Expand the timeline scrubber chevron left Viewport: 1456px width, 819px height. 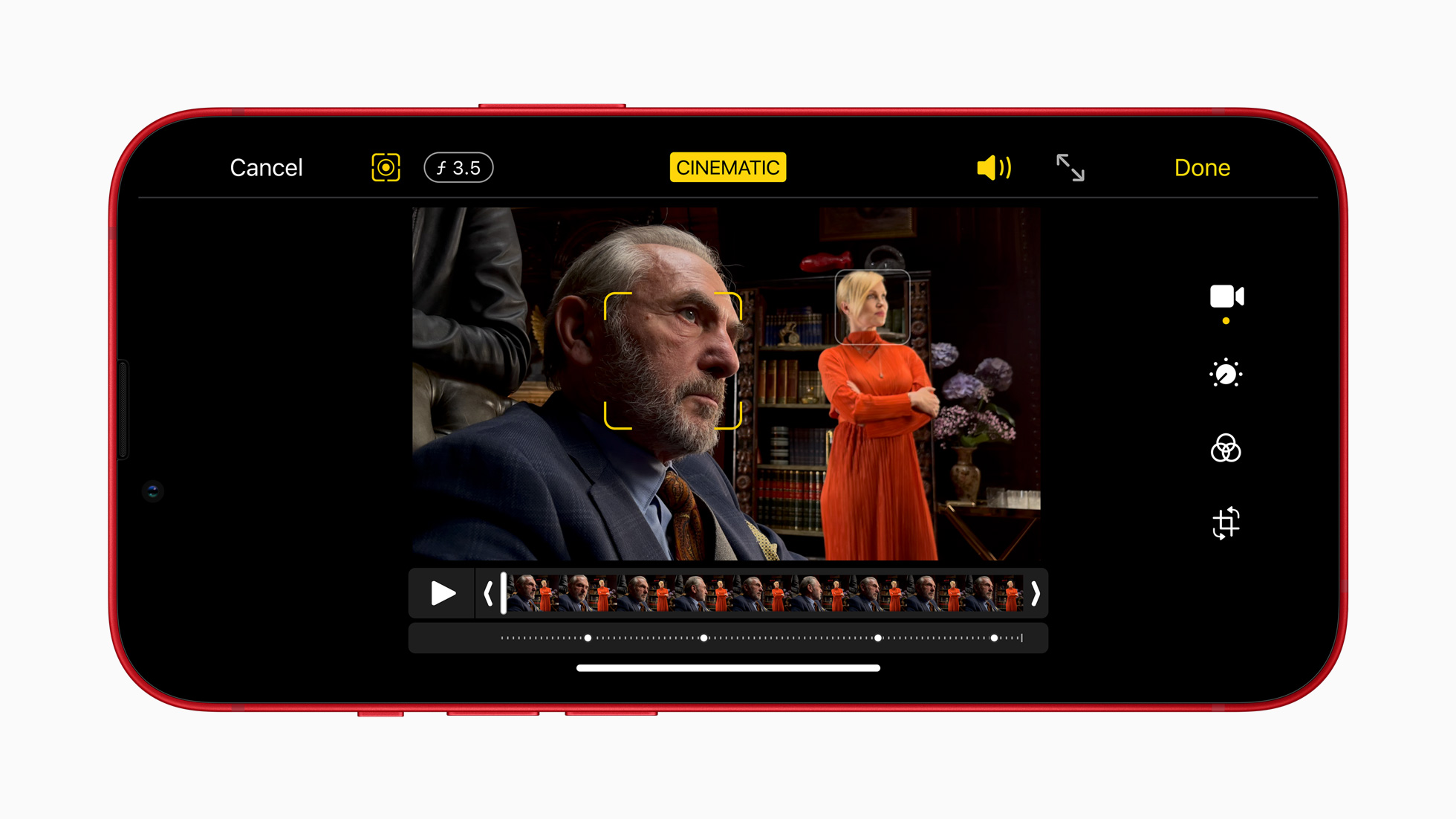[x=489, y=593]
